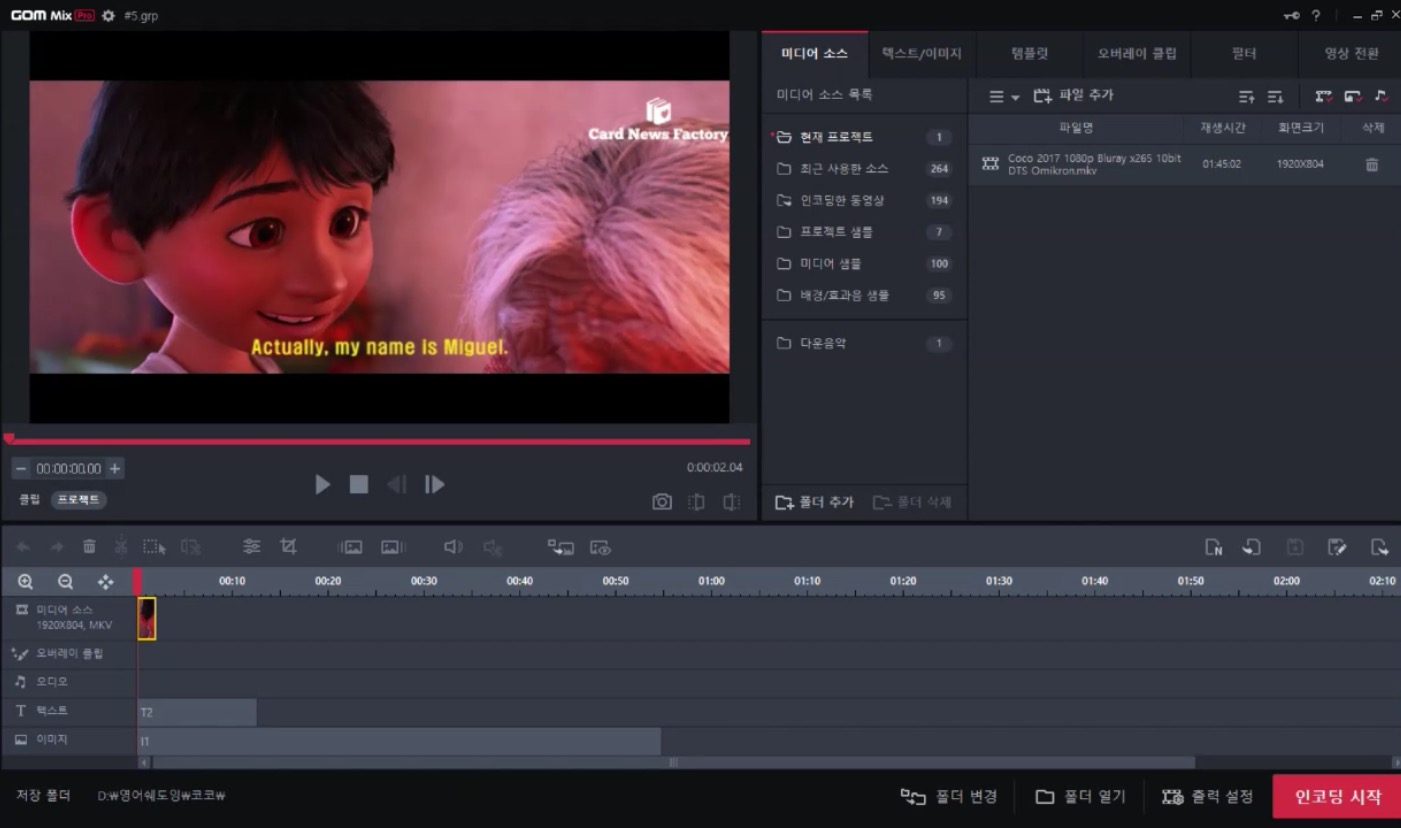
Task: Click the region select cursor icon
Action: tap(154, 546)
